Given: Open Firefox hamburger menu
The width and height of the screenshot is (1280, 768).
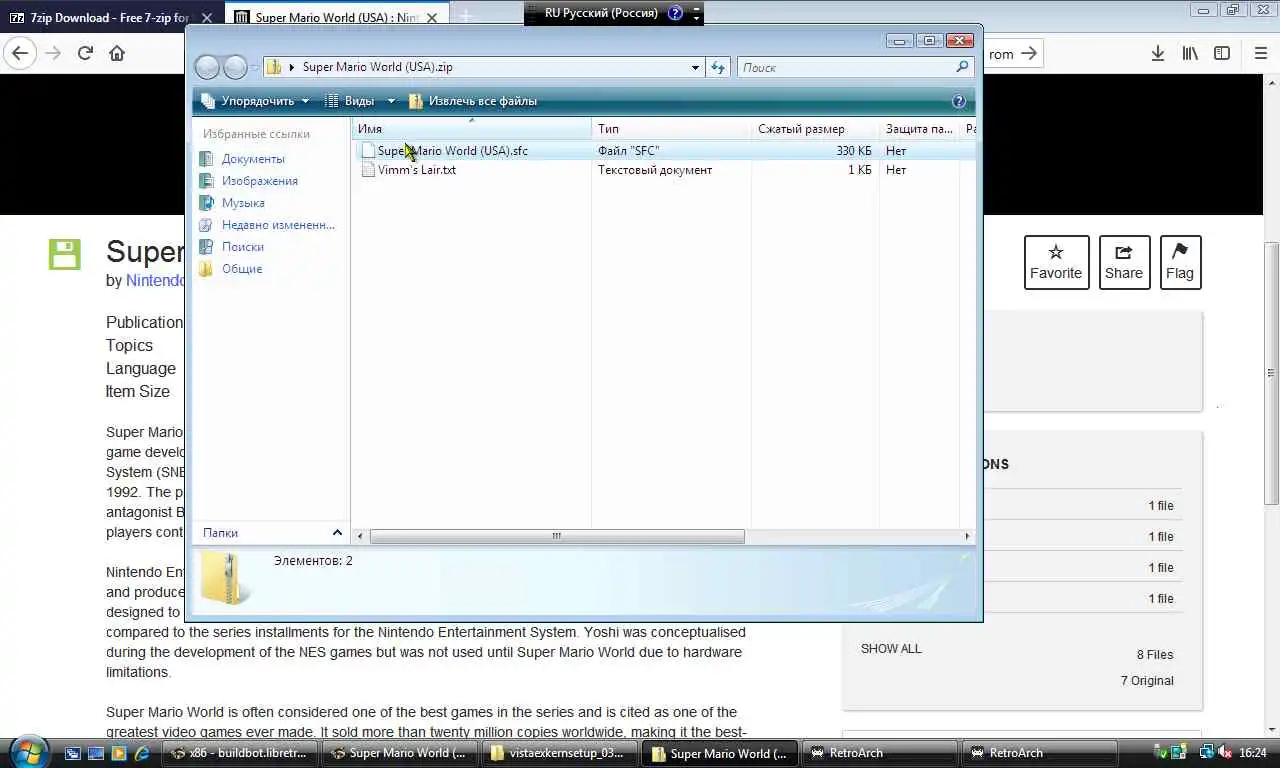Looking at the screenshot, I should coord(1260,54).
